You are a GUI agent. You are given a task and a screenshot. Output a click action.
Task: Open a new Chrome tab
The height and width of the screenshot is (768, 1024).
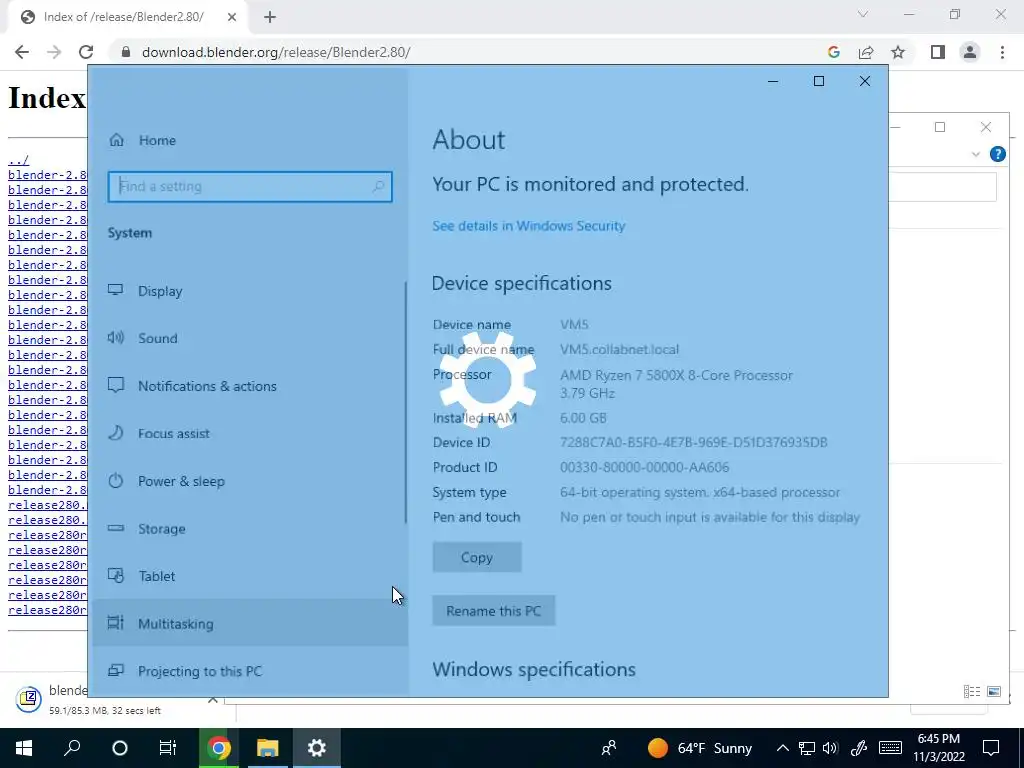270,18
